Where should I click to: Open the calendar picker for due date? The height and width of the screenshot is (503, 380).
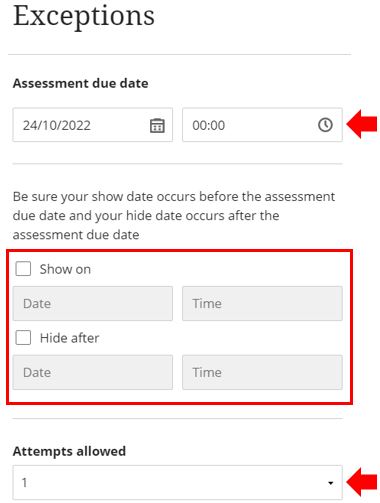157,126
